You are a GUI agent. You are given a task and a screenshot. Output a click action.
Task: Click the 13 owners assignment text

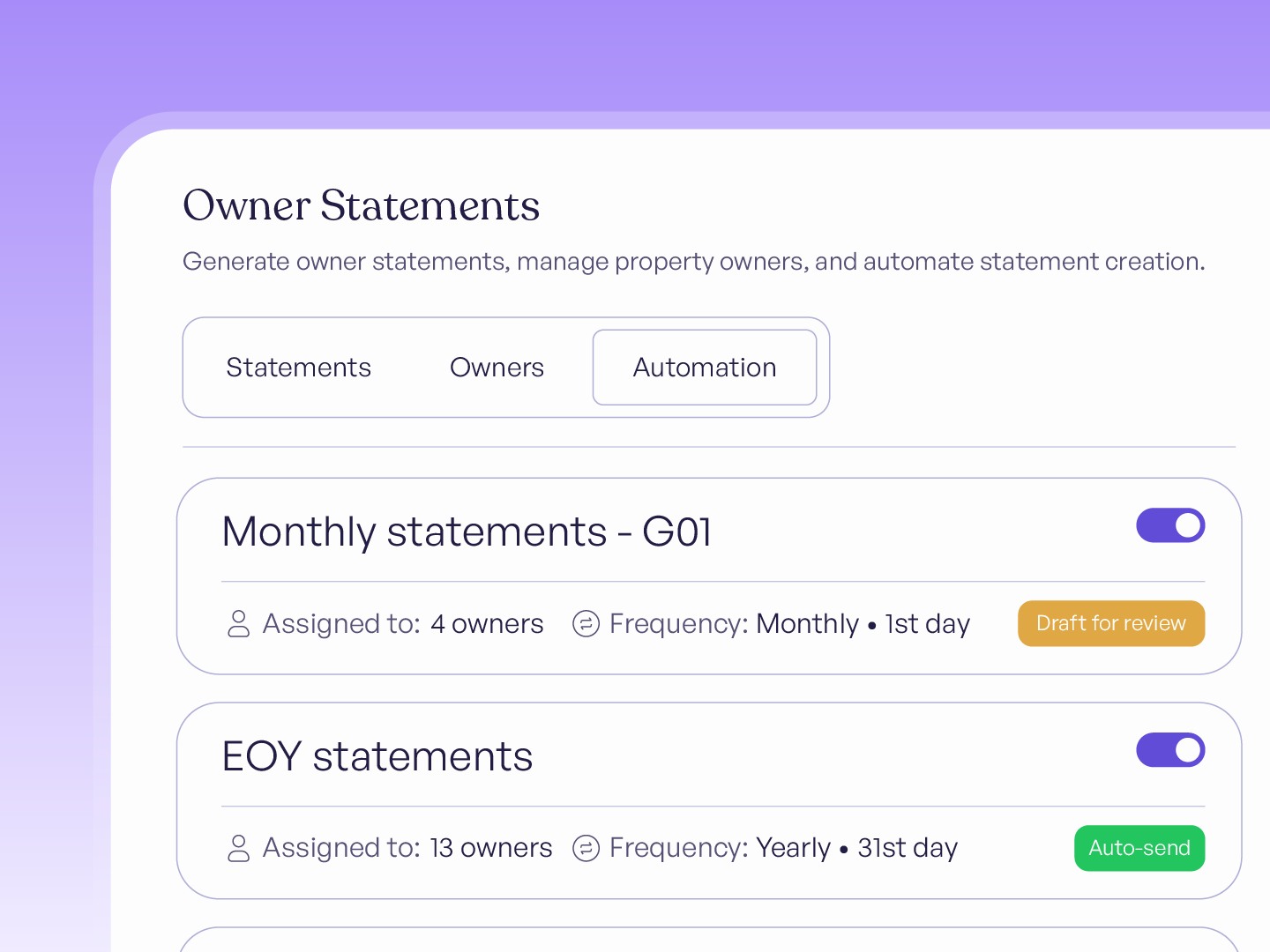[490, 848]
